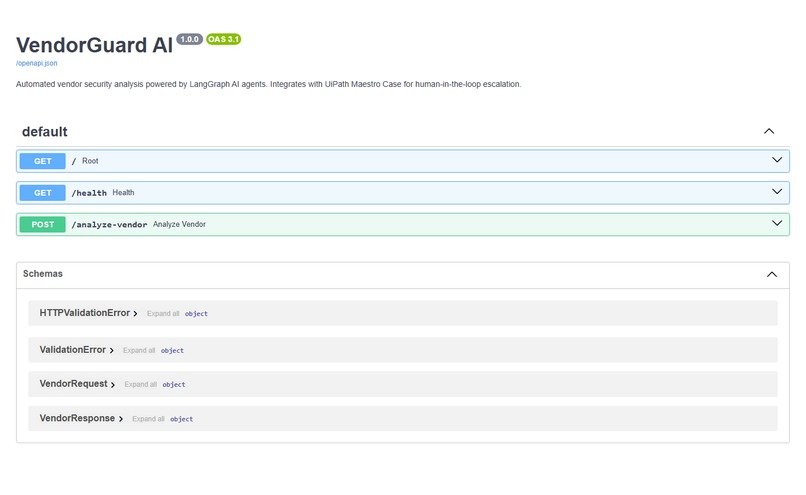Click Expand all for HTTPValidationError

(x=163, y=314)
